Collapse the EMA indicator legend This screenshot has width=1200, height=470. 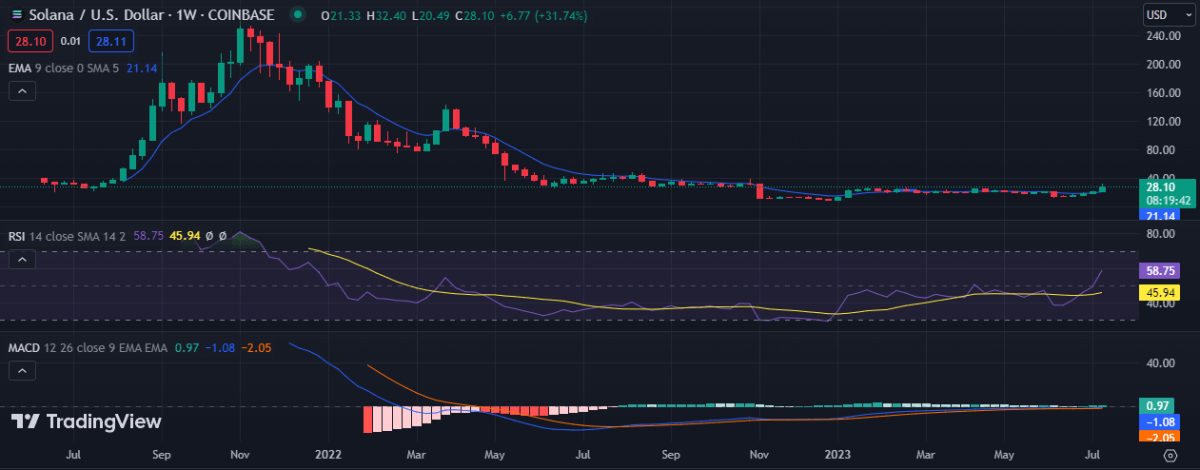[23, 91]
